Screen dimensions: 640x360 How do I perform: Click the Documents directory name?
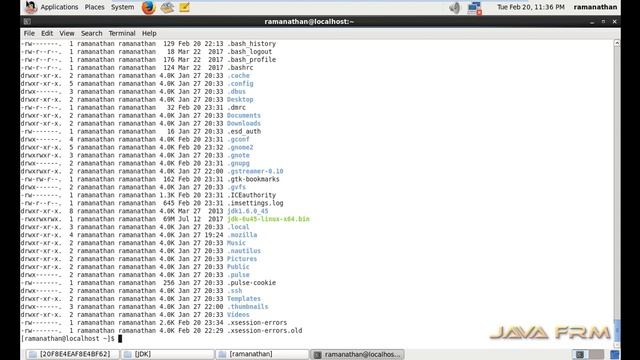(x=244, y=116)
